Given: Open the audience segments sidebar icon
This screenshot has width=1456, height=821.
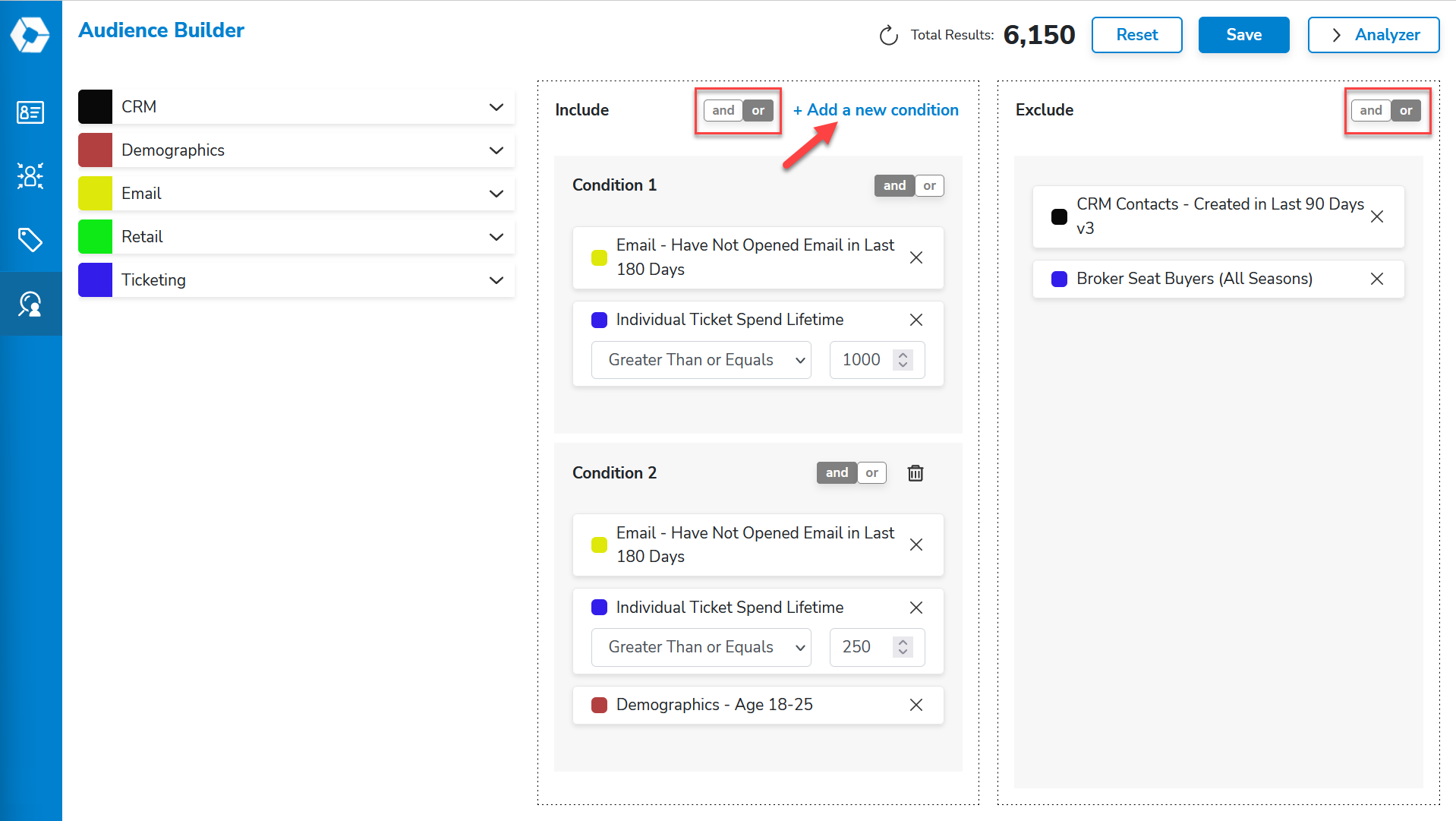Looking at the screenshot, I should pyautogui.click(x=30, y=176).
